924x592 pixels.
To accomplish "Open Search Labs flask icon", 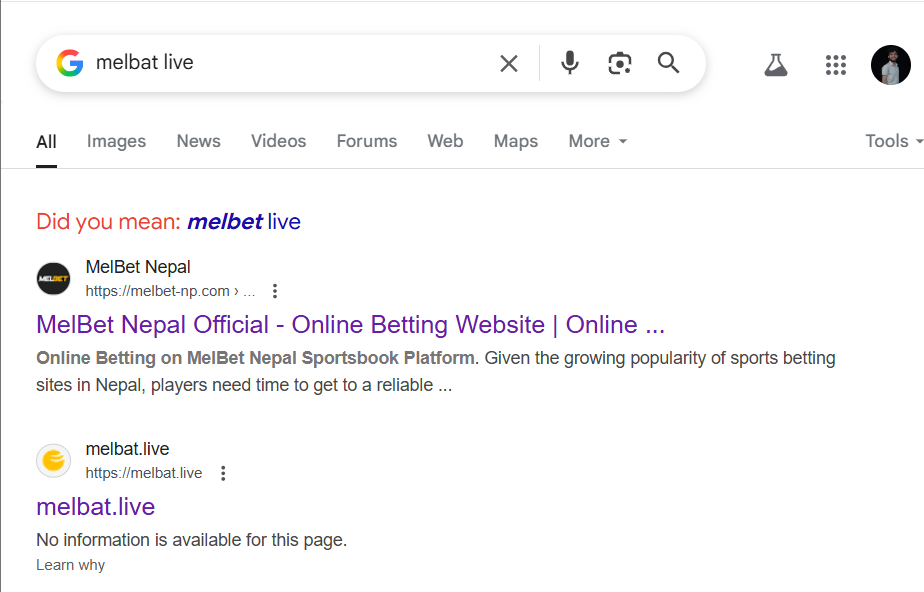I will 776,65.
